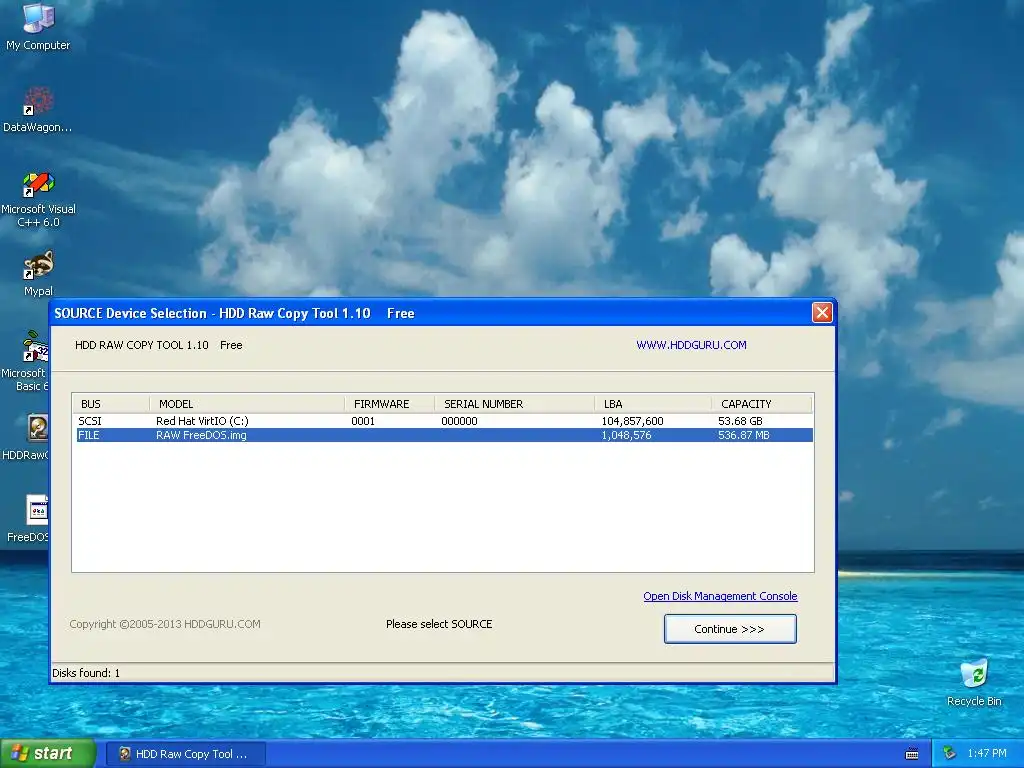Image resolution: width=1024 pixels, height=768 pixels.
Task: Click the system tray keyboard icon
Action: click(912, 754)
